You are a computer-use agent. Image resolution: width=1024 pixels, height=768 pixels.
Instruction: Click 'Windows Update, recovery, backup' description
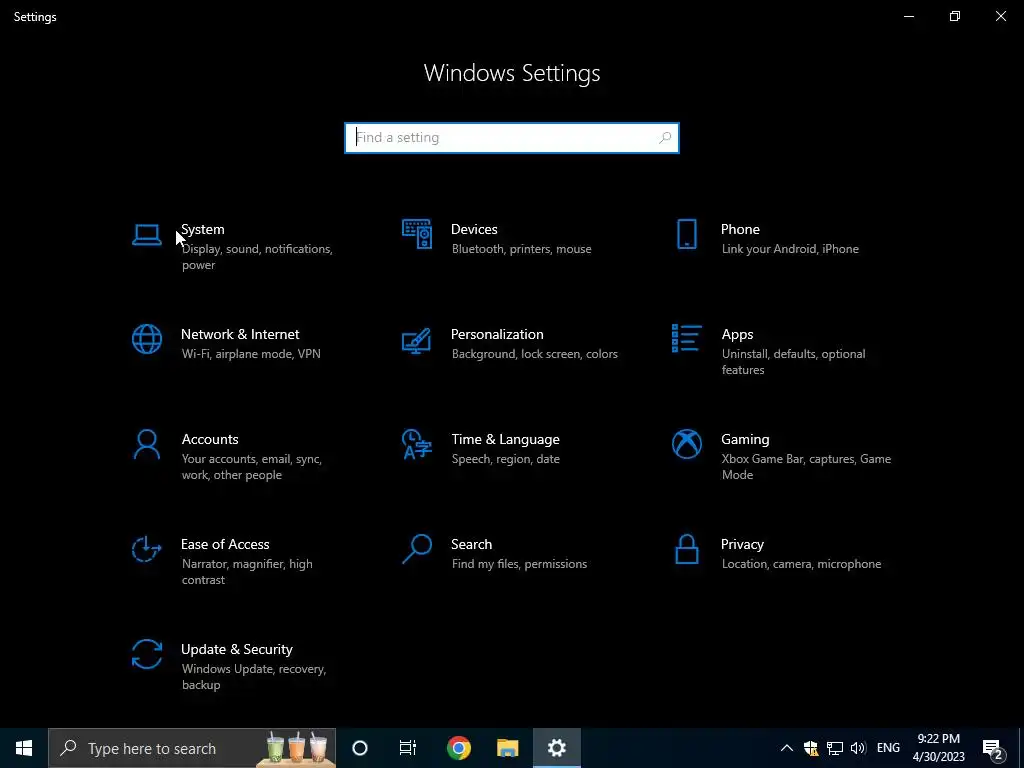(253, 677)
